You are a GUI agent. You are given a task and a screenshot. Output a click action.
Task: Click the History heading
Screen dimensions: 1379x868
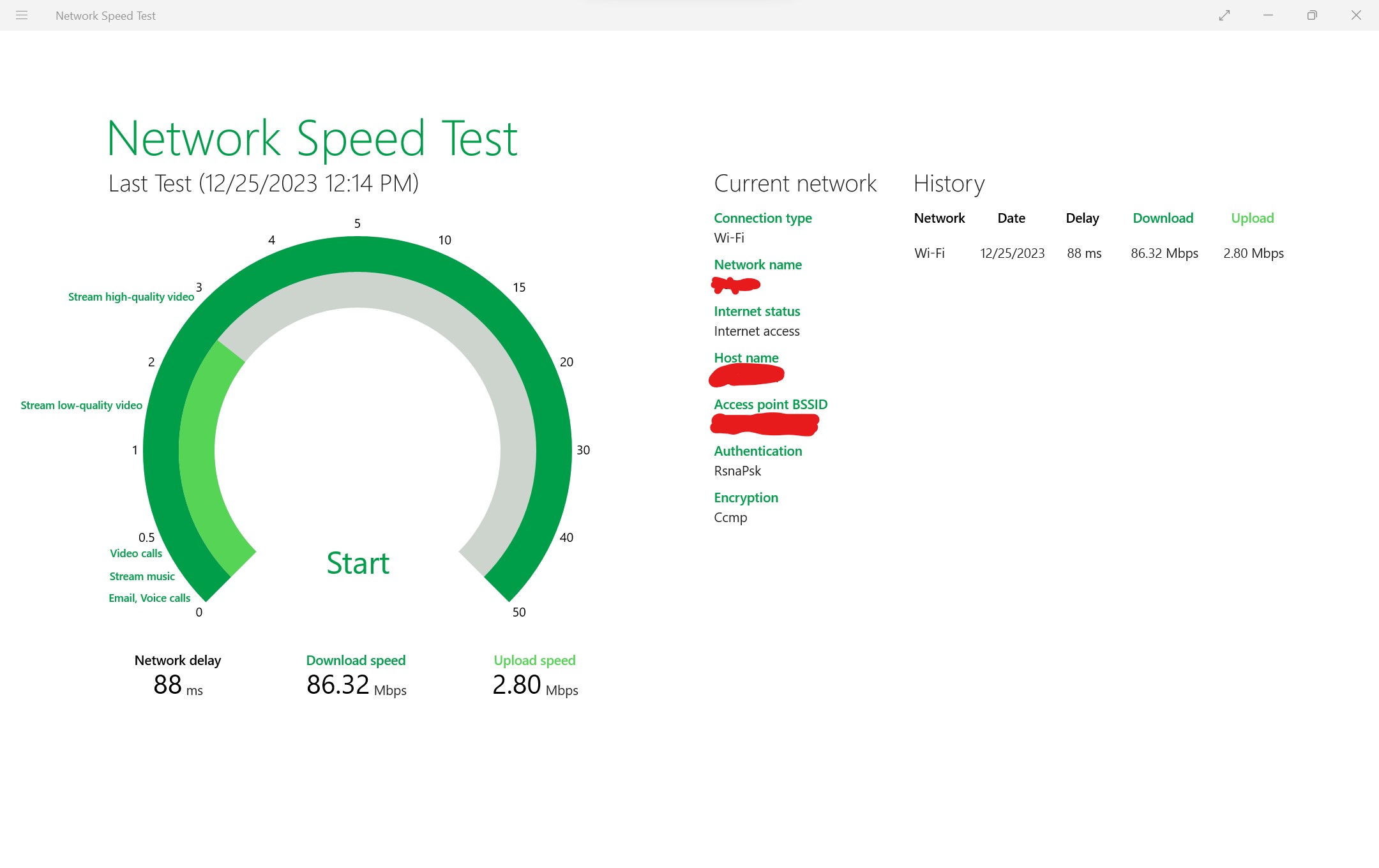tap(948, 183)
